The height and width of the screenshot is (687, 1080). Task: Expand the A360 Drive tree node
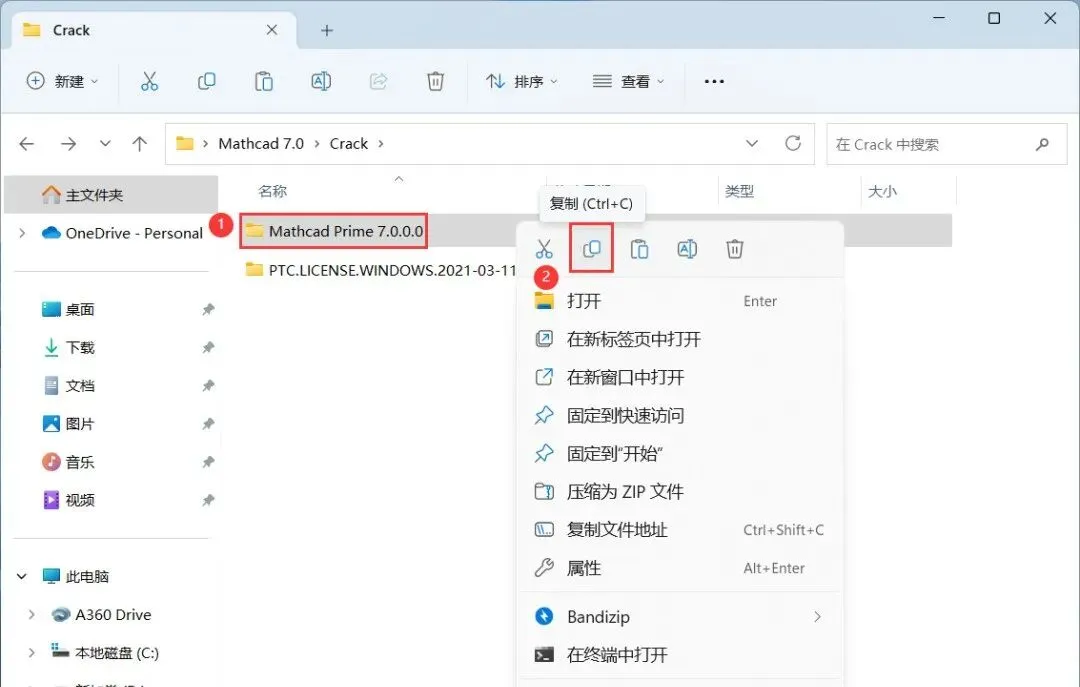(x=31, y=614)
